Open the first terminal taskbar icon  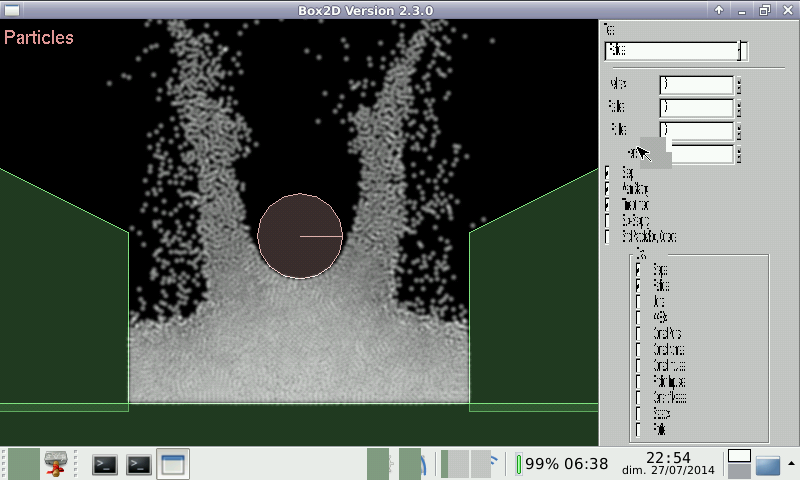tap(105, 464)
